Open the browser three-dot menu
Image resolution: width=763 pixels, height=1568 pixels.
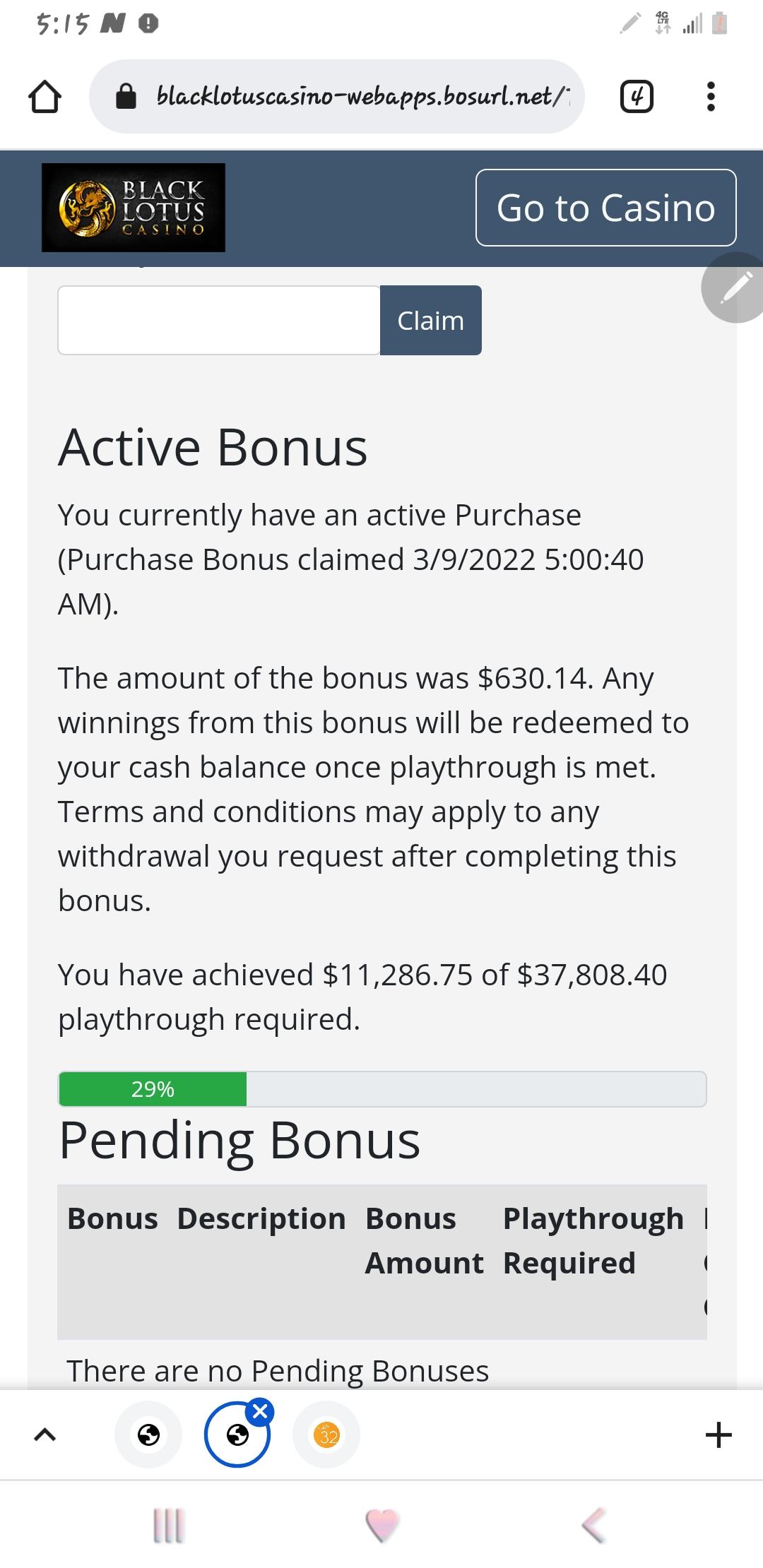tap(711, 97)
